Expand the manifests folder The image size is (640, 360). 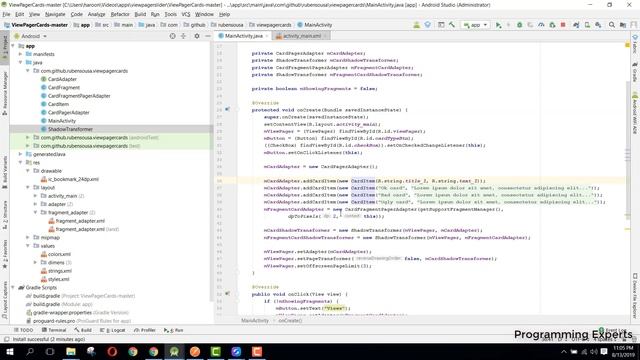(20, 54)
